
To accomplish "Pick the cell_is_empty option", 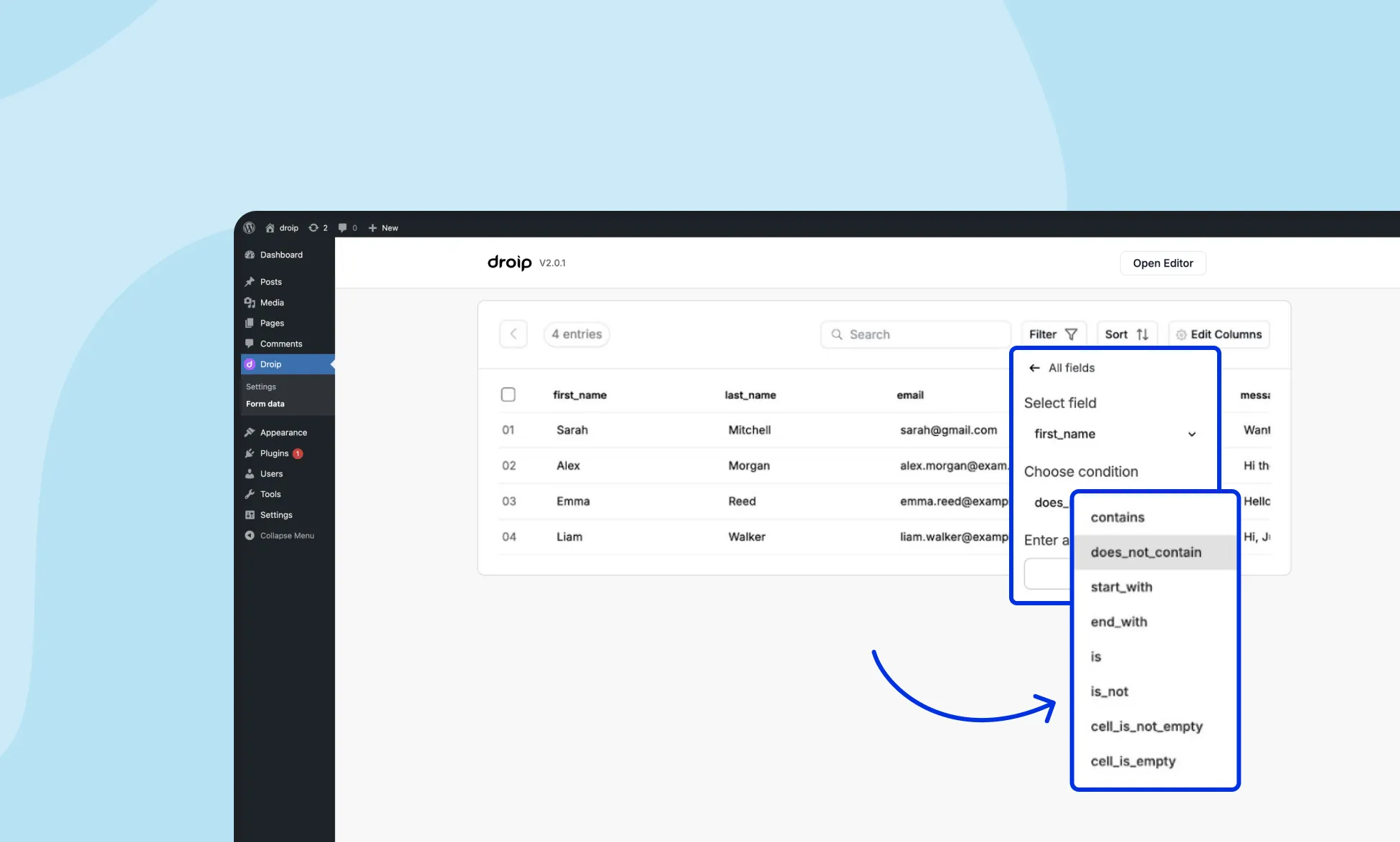I will (1155, 762).
